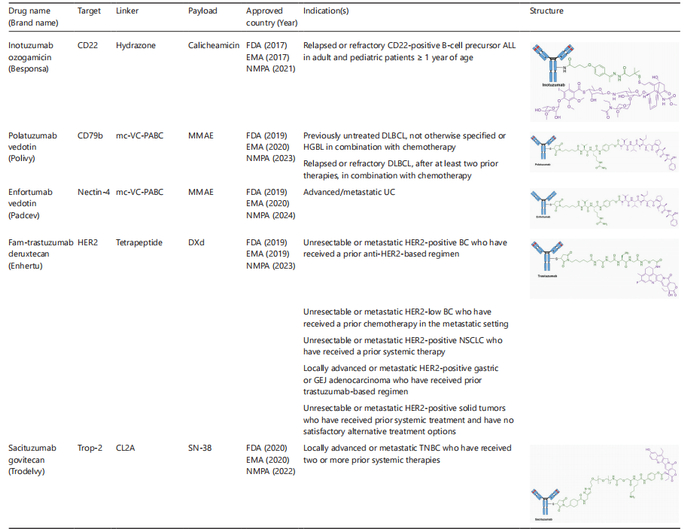
Task: Click the drug name 'Enfortumab vedotin (Padcev)'
Action: pos(30,204)
